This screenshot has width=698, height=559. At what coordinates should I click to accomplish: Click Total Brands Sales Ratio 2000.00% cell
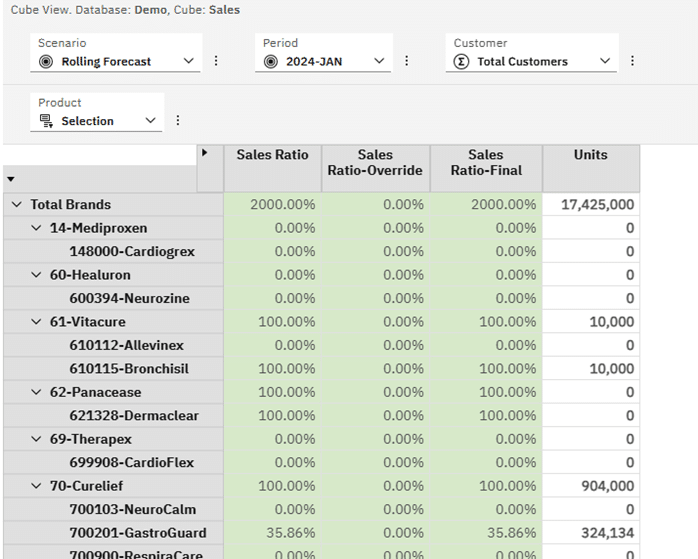coord(272,204)
